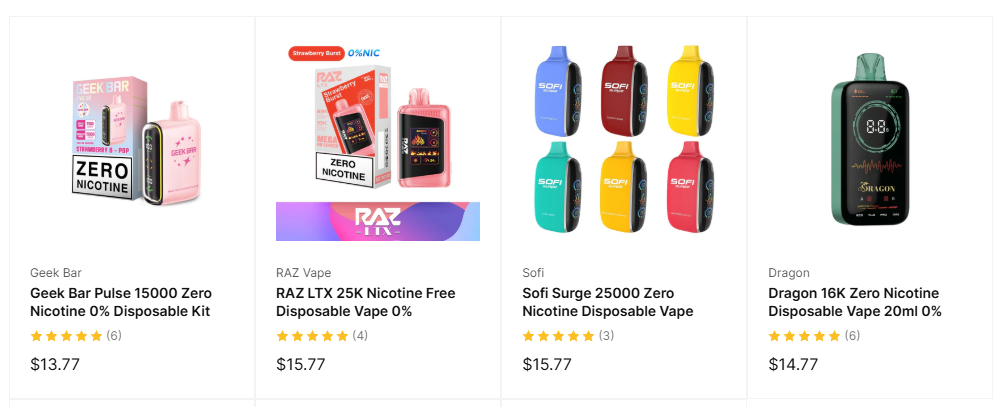Viewport: 998px width, 407px height.
Task: Open Sofi Surge 25000 Zero Nicotine title
Action: (608, 303)
